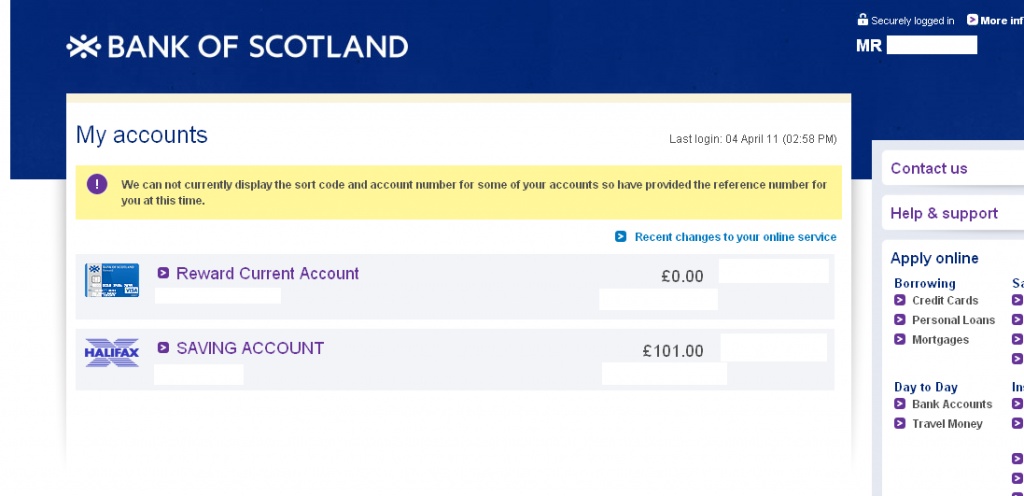The height and width of the screenshot is (496, 1024).
Task: Open the Help & support panel
Action: (x=944, y=213)
